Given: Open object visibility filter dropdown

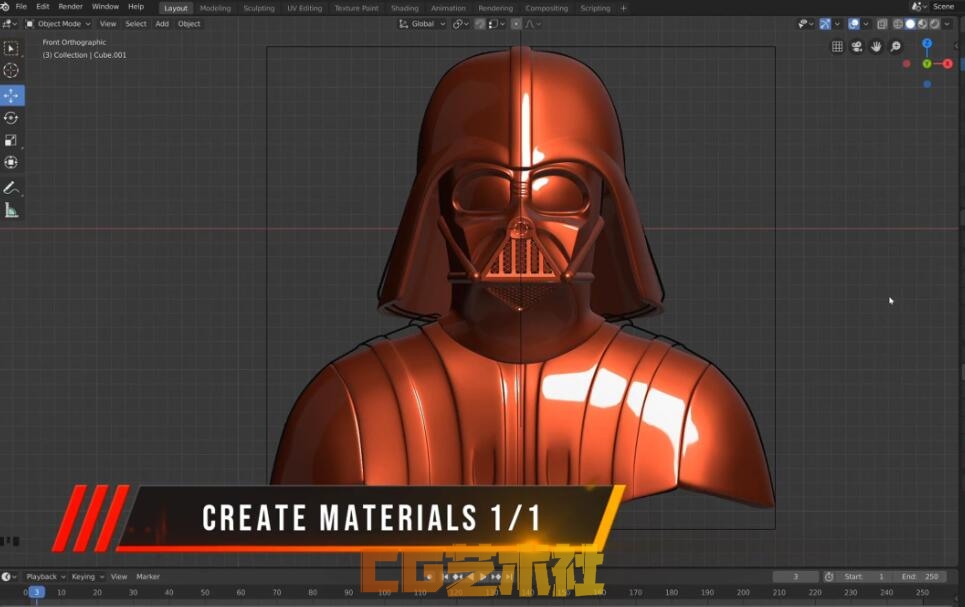Looking at the screenshot, I should 804,24.
